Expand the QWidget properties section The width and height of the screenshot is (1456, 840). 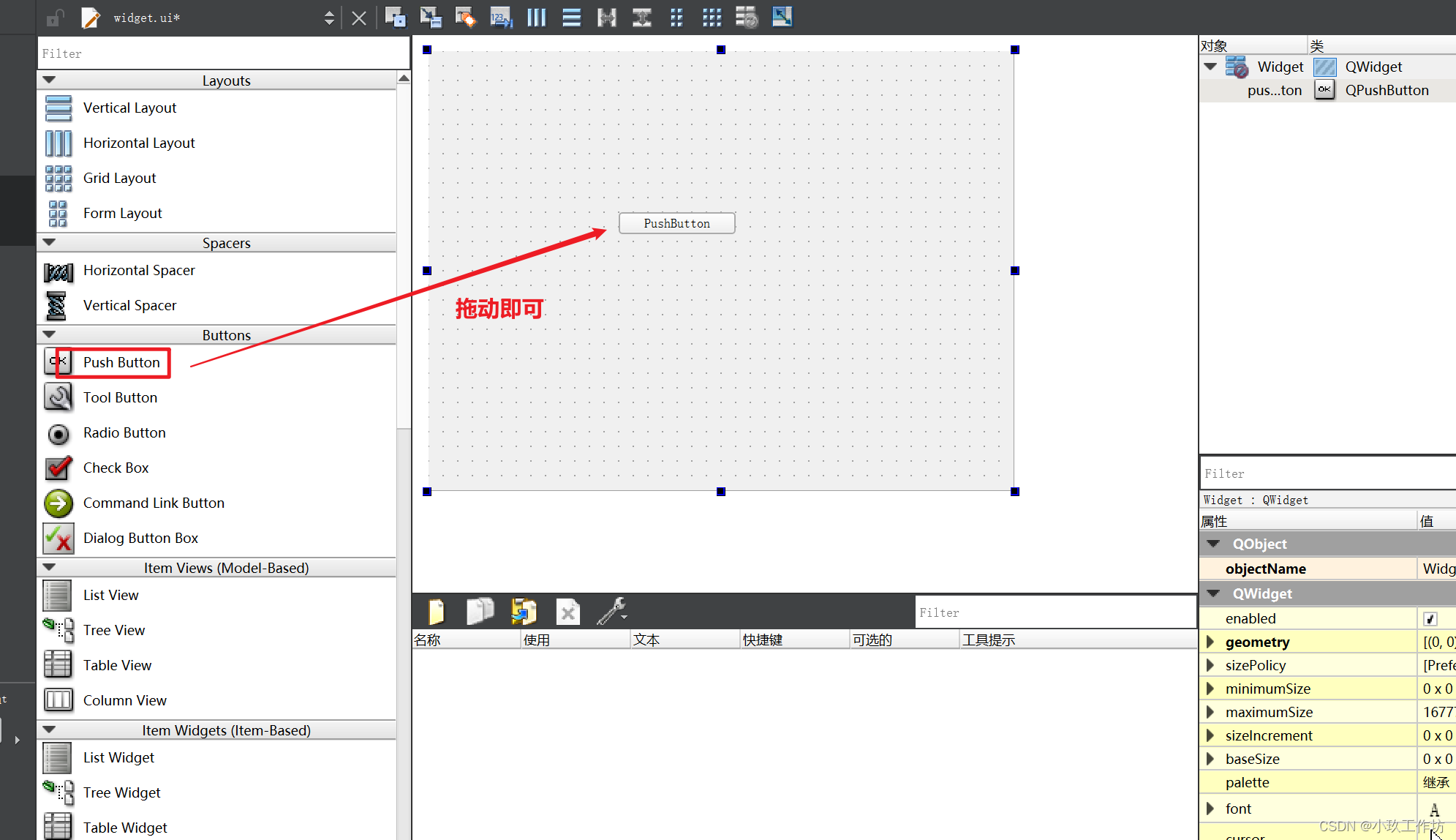(1212, 593)
